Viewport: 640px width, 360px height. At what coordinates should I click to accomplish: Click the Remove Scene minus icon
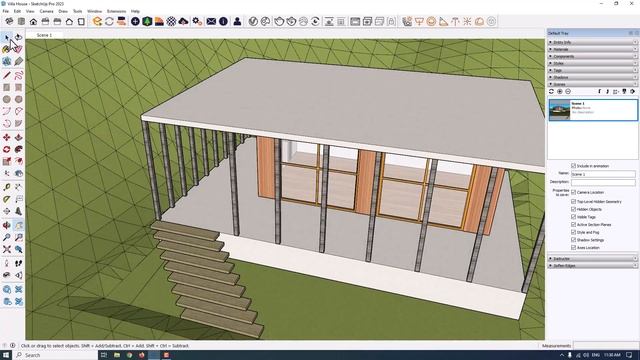pyautogui.click(x=567, y=92)
